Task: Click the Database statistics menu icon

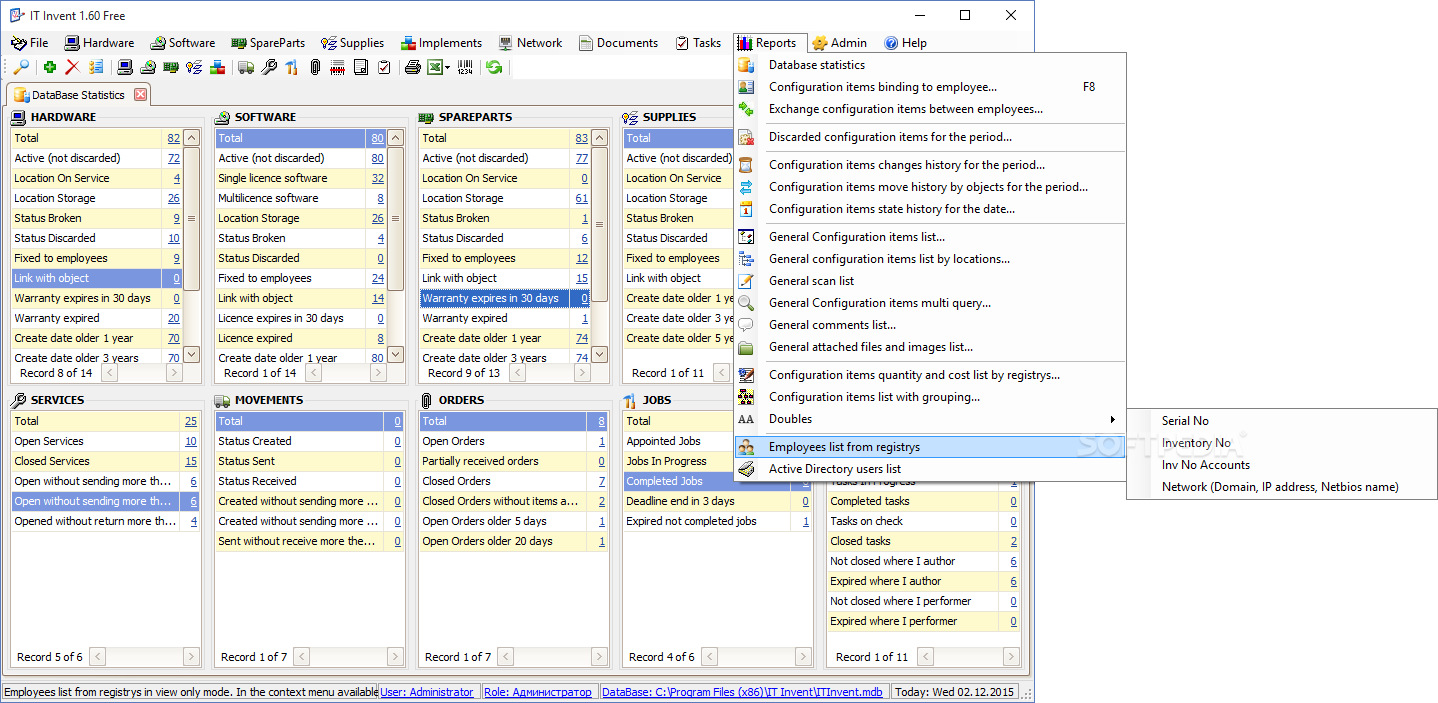Action: click(x=746, y=65)
